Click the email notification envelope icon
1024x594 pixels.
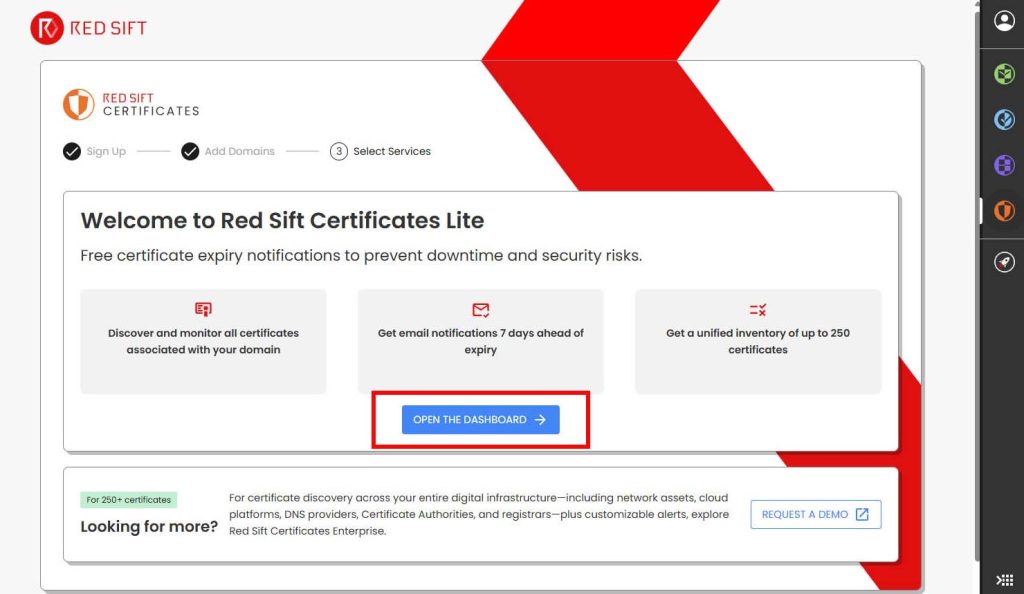coord(481,309)
